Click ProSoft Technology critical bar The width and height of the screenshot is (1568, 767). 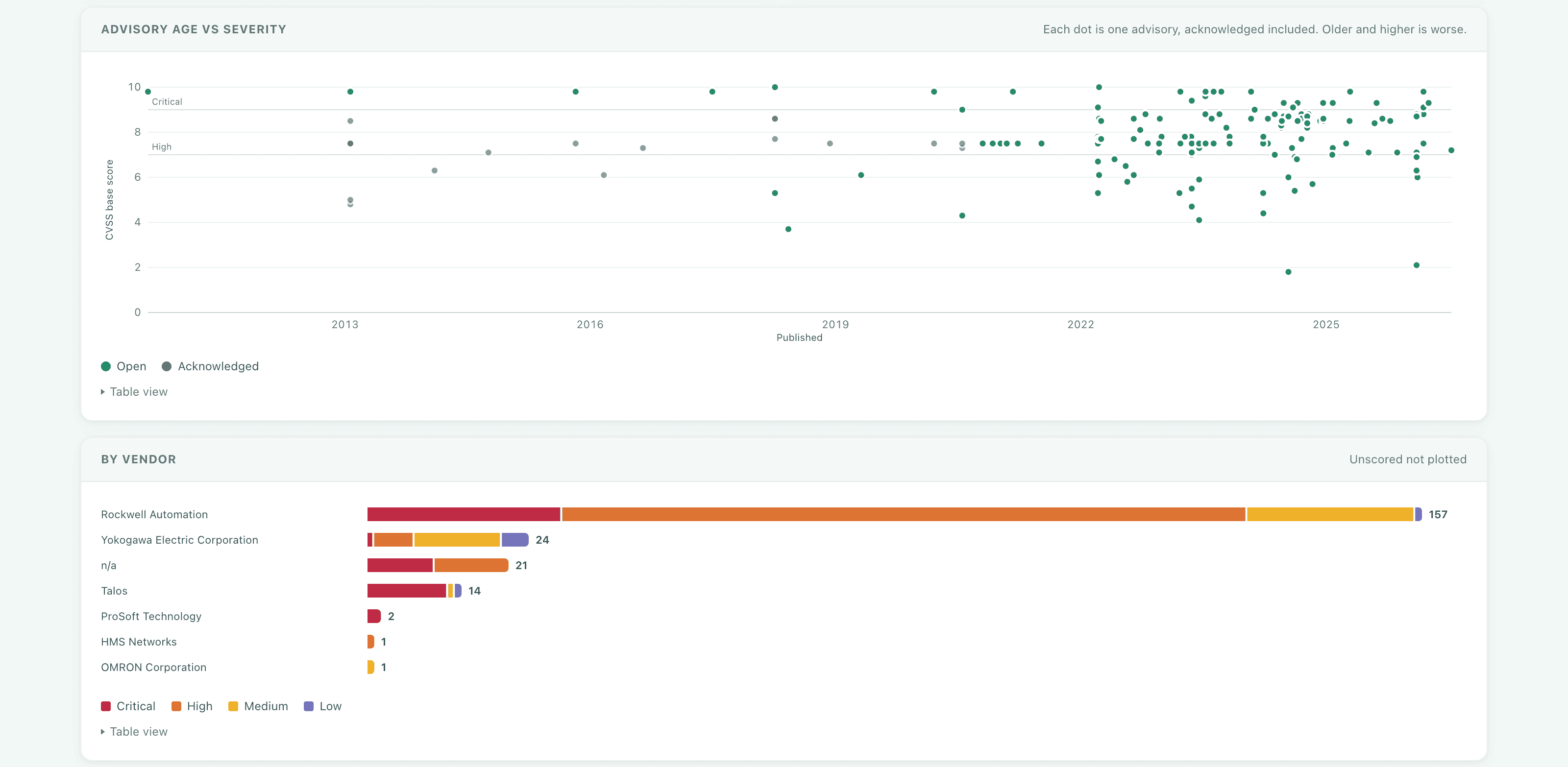point(374,617)
